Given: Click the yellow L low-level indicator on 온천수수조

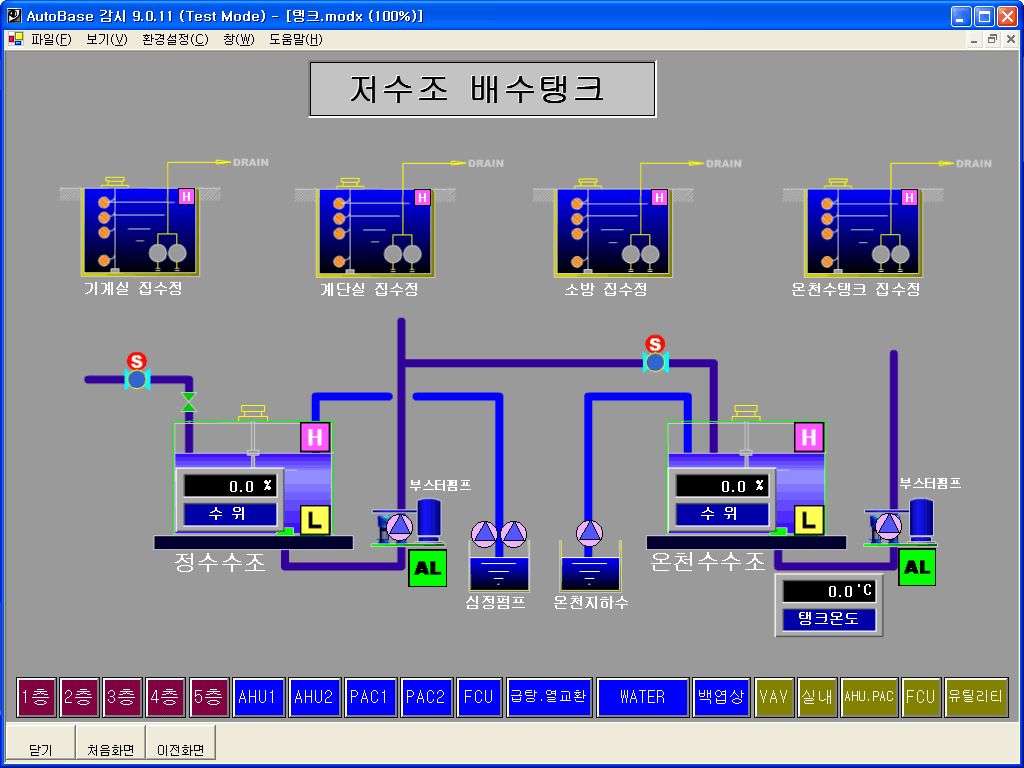Looking at the screenshot, I should pos(808,519).
